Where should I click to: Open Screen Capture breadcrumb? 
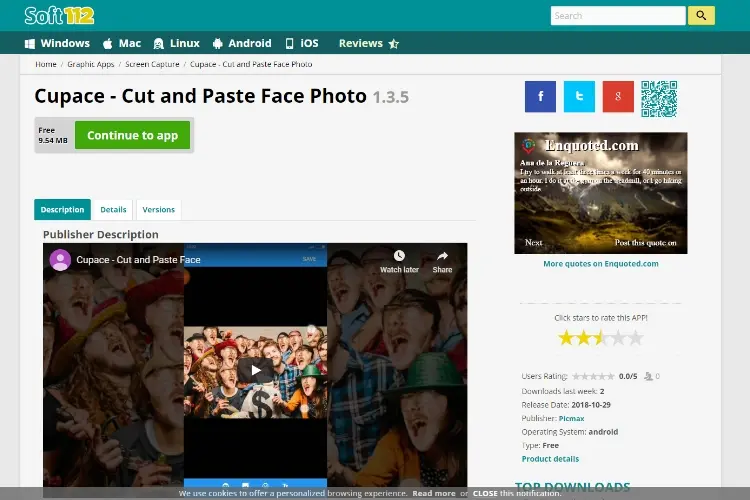click(x=152, y=64)
